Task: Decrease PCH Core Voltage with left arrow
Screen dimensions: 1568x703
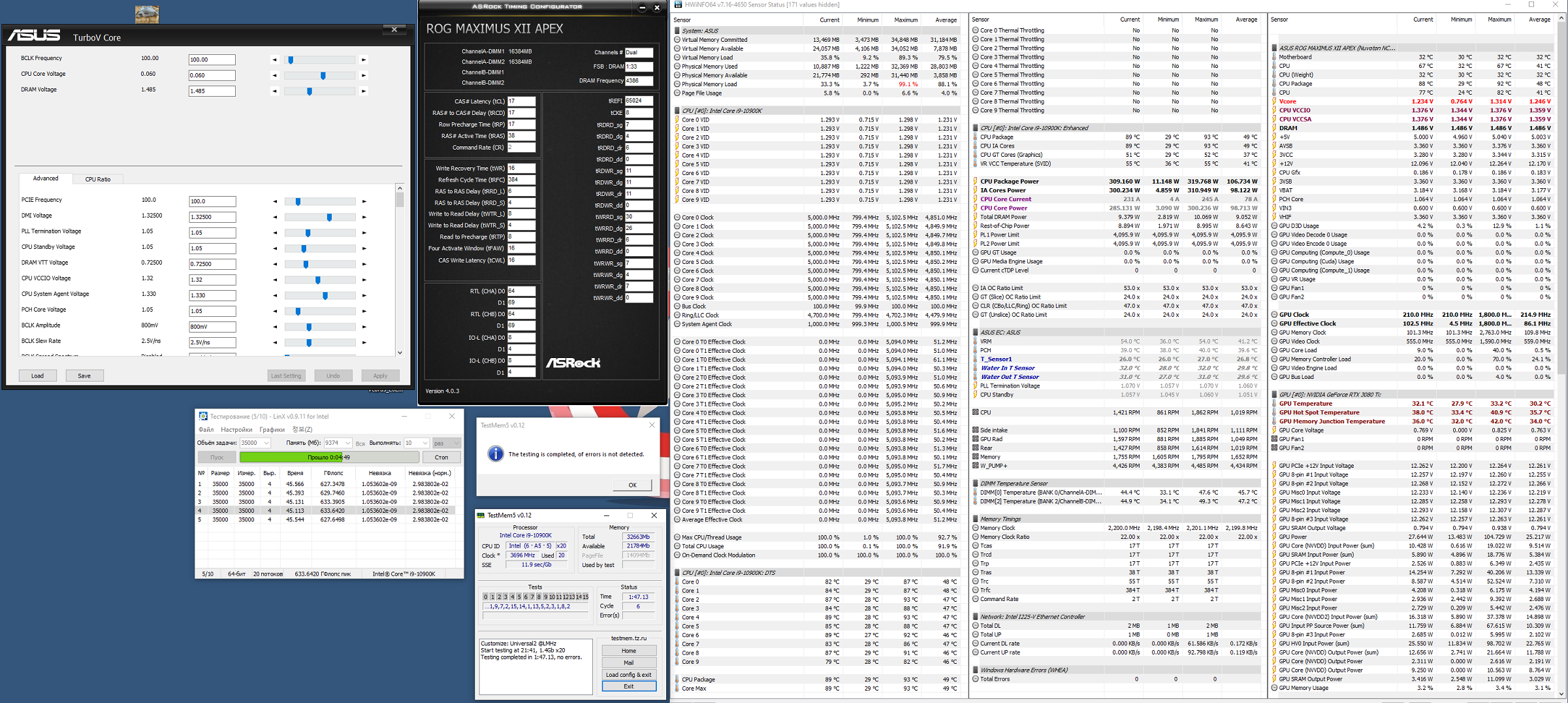Action: [275, 311]
